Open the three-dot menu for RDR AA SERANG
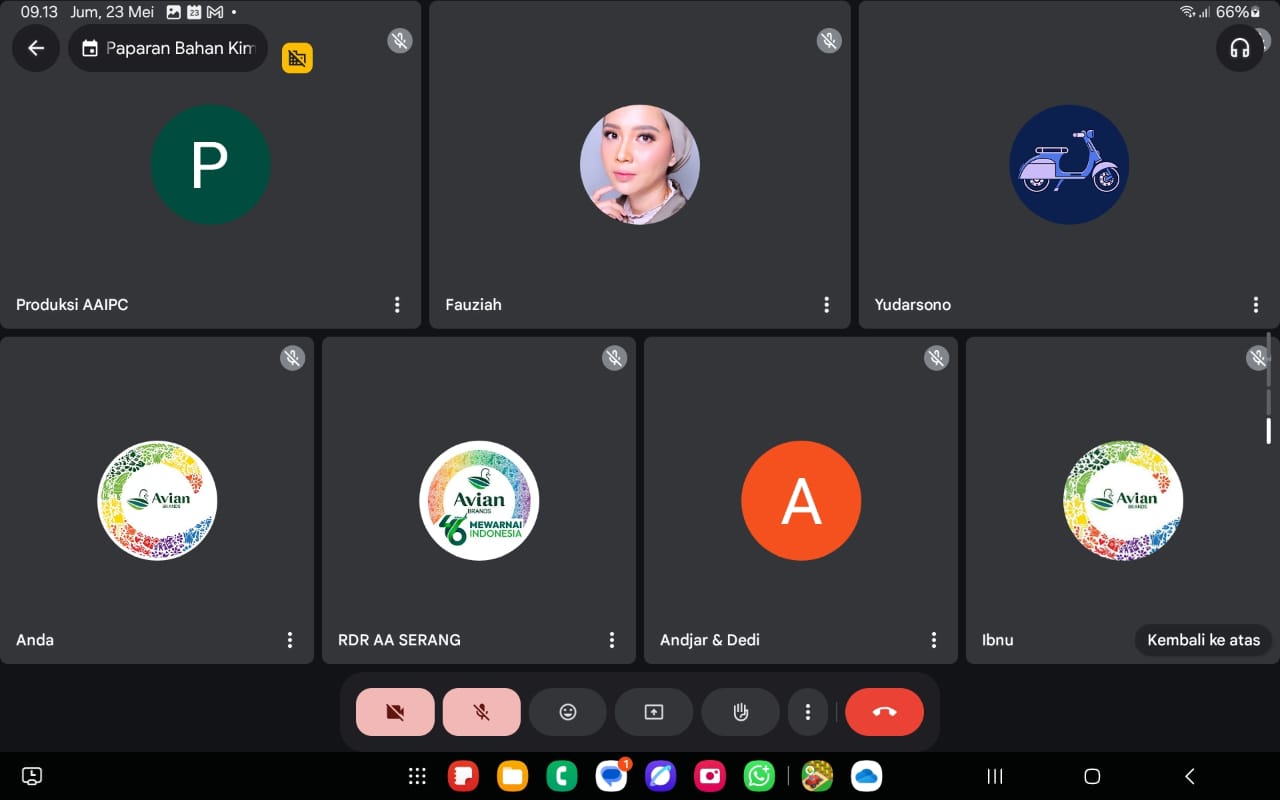The image size is (1280, 800). (x=612, y=640)
